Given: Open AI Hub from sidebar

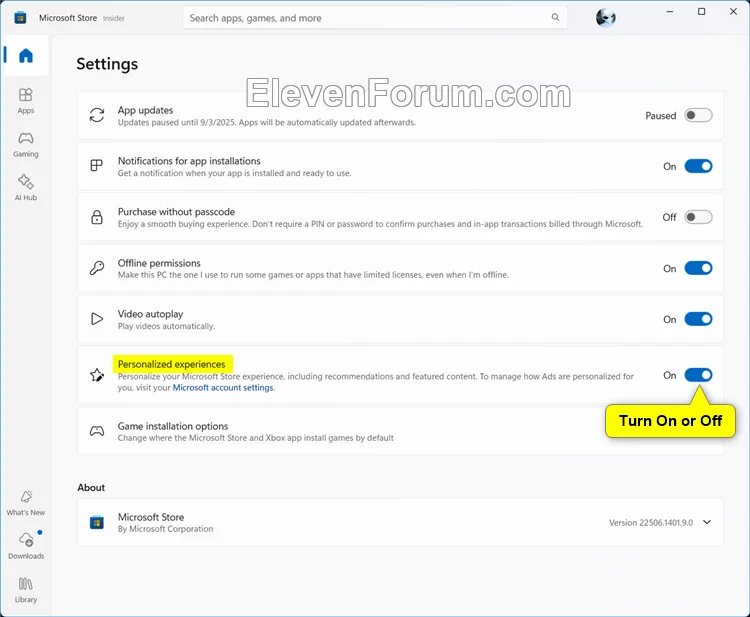Looking at the screenshot, I should (x=26, y=188).
